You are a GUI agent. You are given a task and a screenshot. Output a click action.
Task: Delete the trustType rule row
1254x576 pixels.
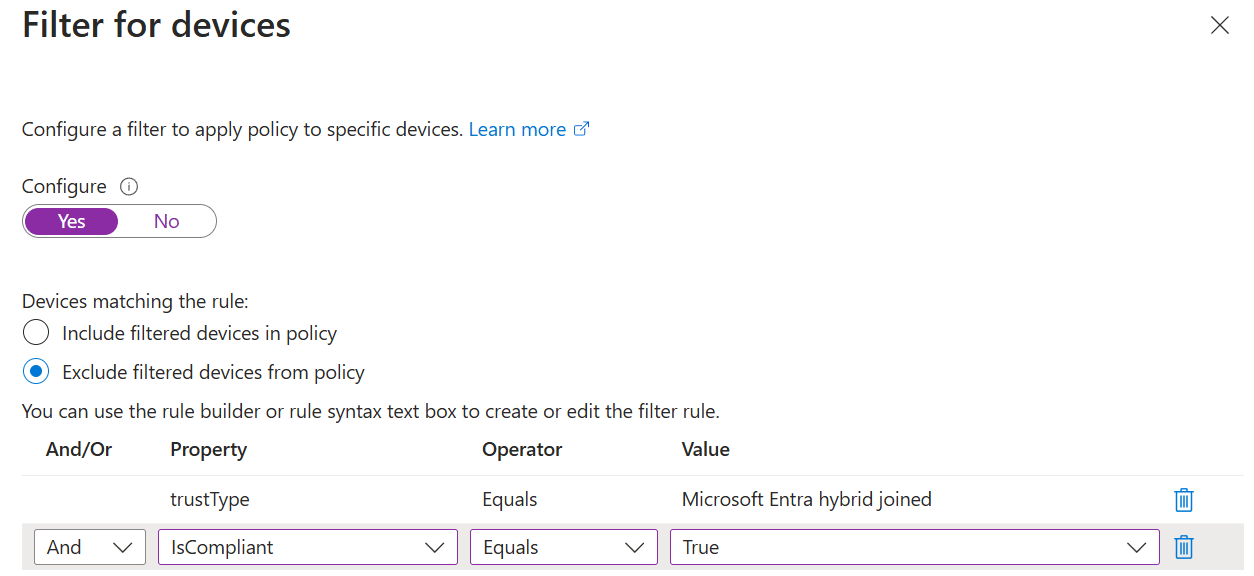click(1184, 500)
